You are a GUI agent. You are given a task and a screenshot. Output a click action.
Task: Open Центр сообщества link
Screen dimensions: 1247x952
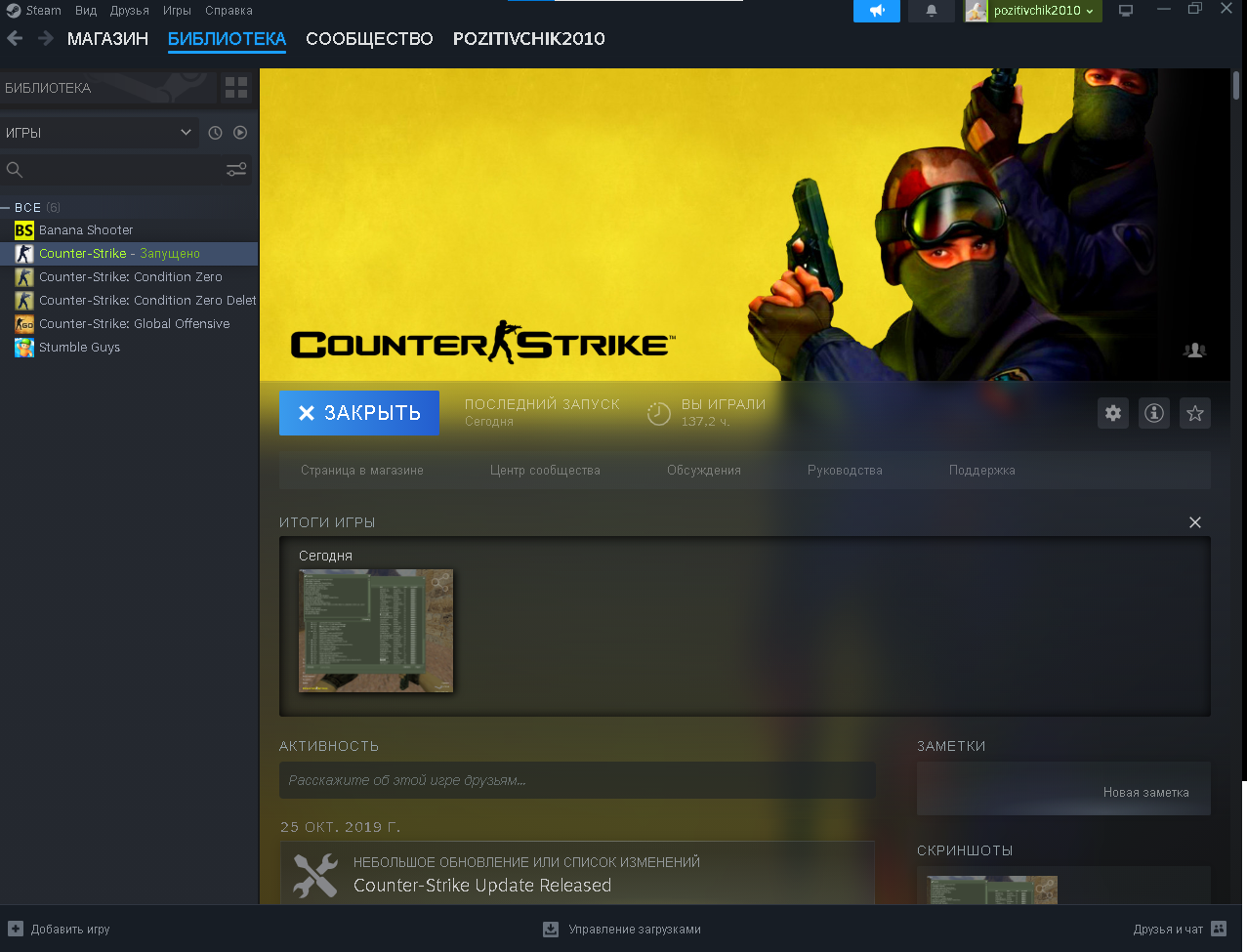[545, 471]
